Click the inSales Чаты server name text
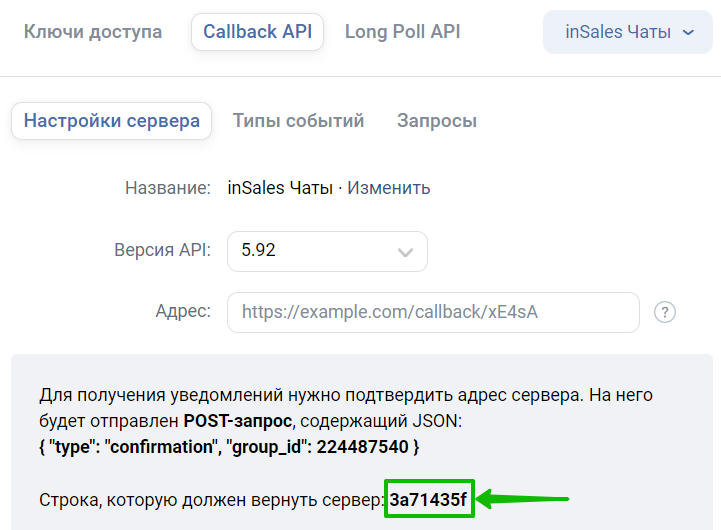The image size is (721, 530). tap(280, 188)
